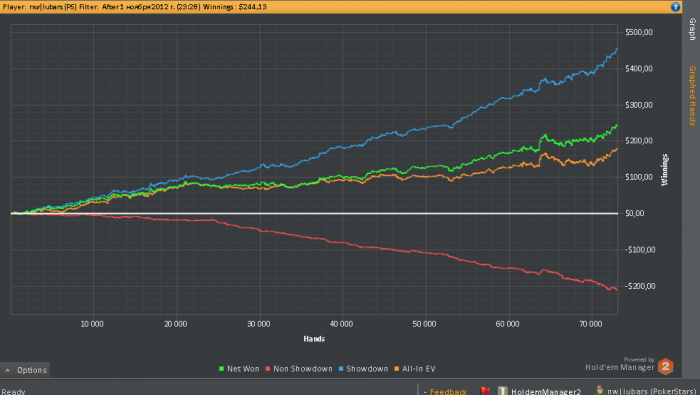Click the -$200,00 axis label
700x395 pixels.
(x=640, y=286)
